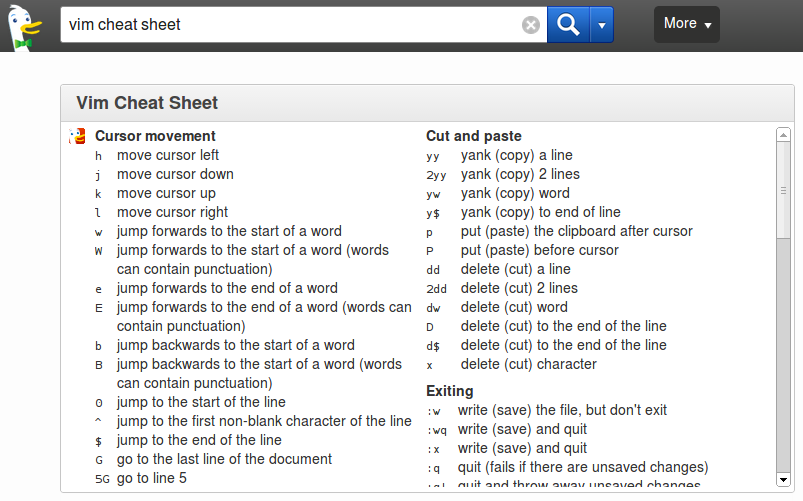Click into the 'vim cheat sheet' search field
Screen dimensions: 803x501
tap(290, 25)
